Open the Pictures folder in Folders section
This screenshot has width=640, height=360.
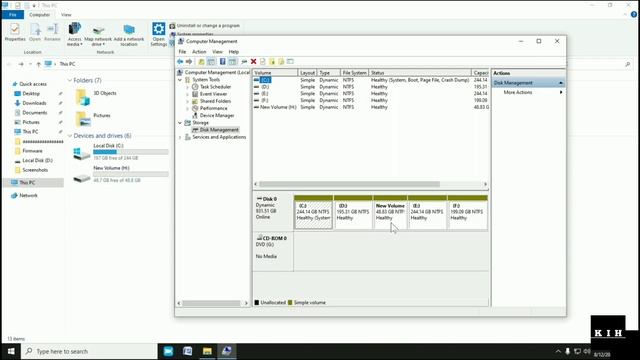coord(93,119)
